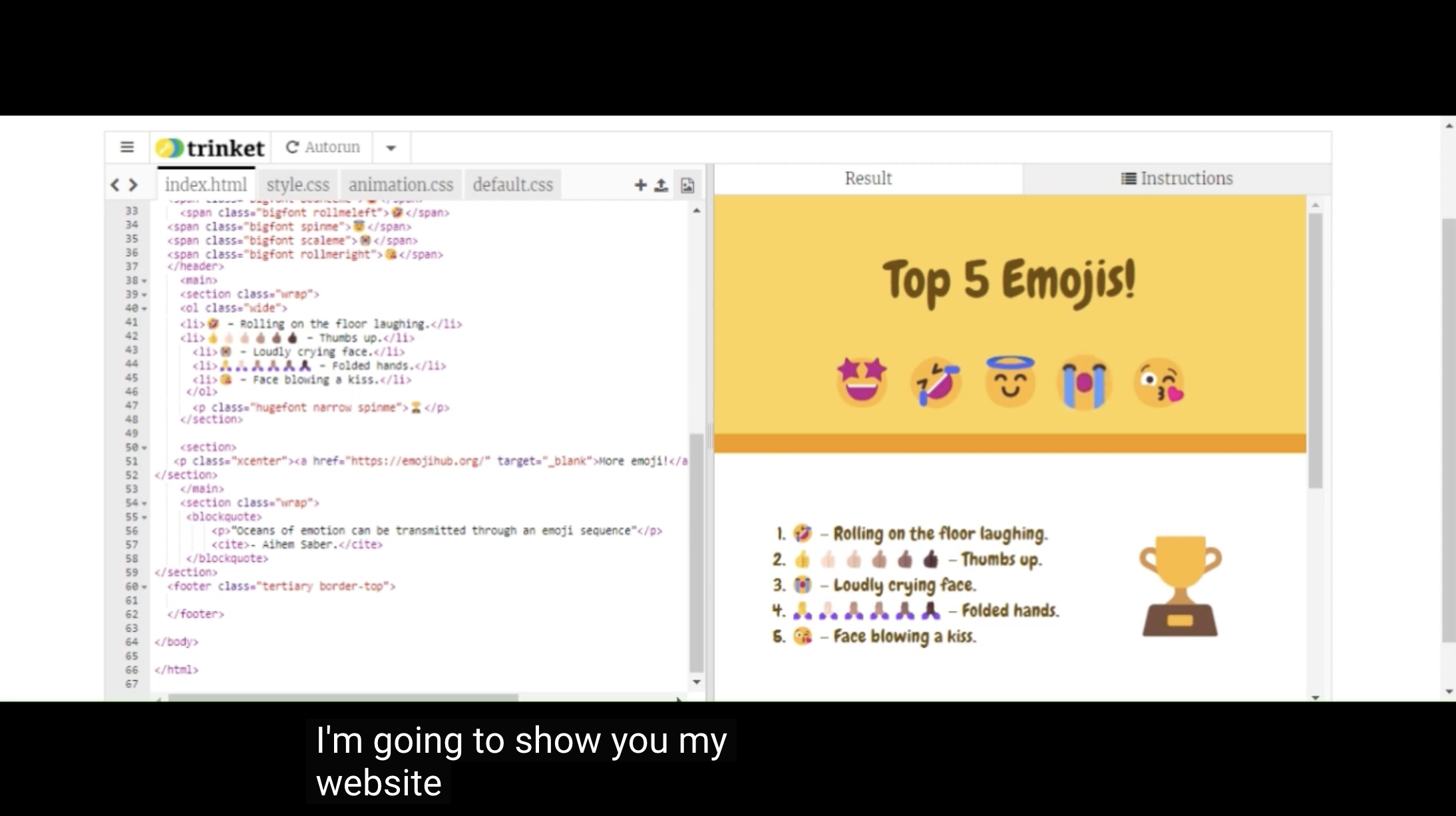Click the Result tab header
Viewport: 1456px width, 816px height.
(x=868, y=178)
